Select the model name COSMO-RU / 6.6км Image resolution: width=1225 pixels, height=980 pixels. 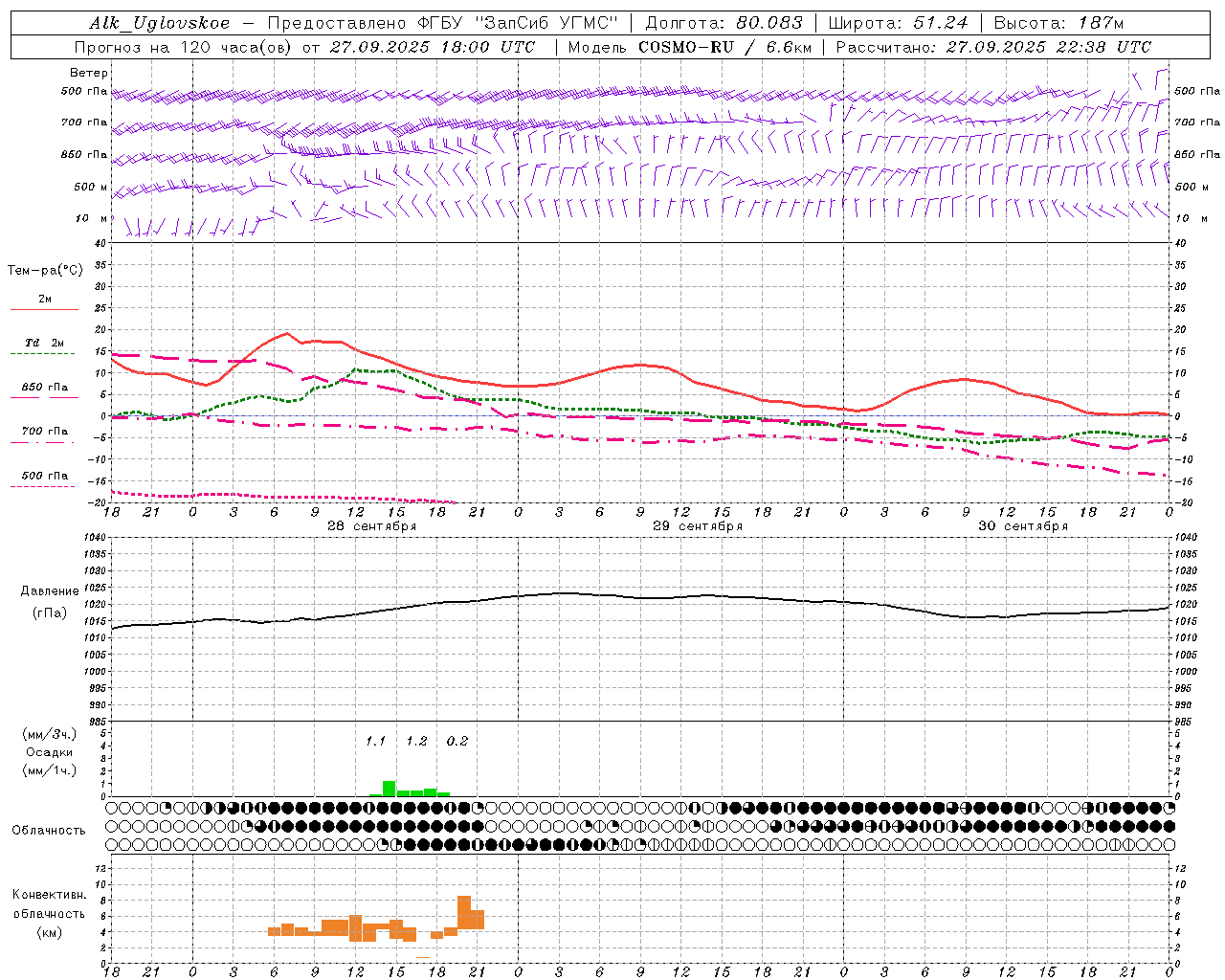tap(724, 47)
